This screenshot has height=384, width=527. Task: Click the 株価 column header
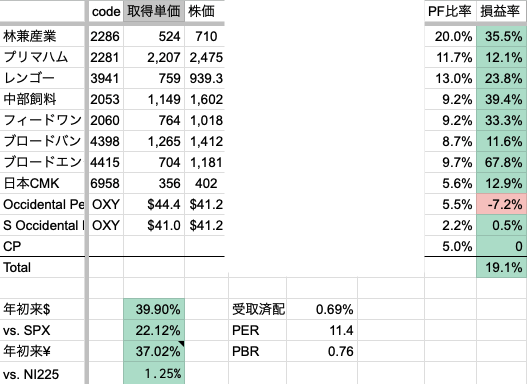(x=204, y=11)
